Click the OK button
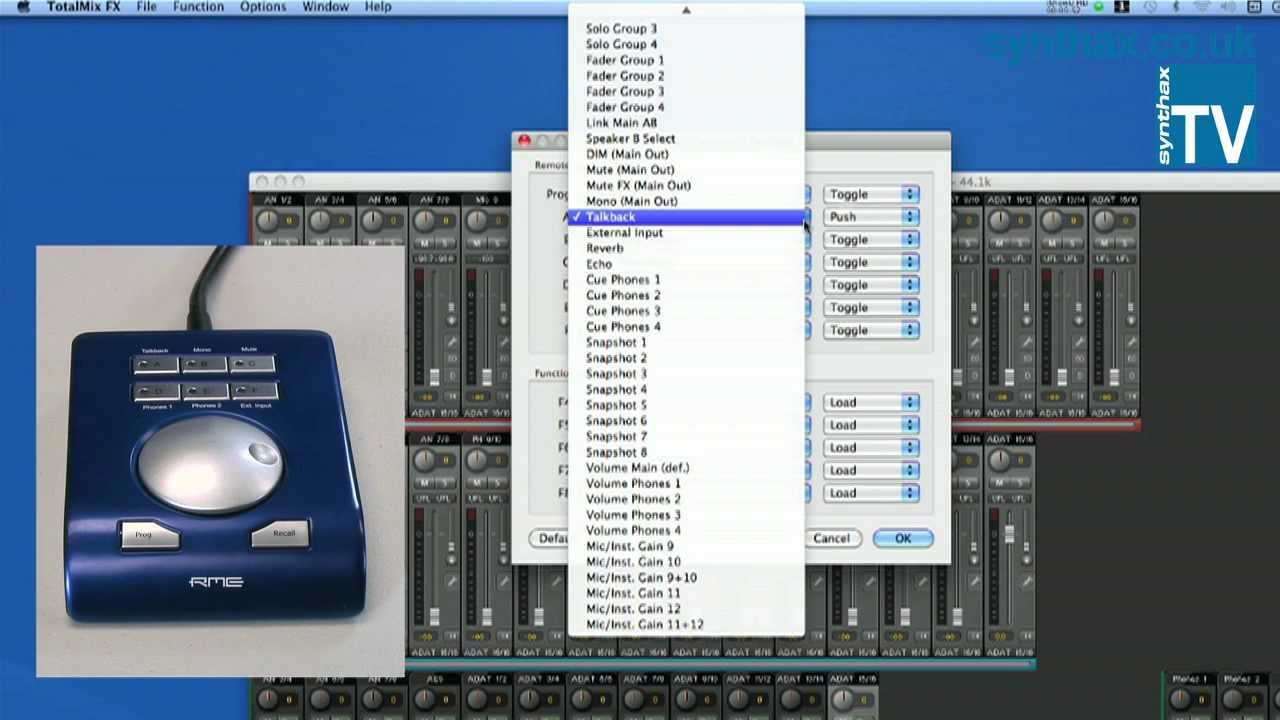 tap(903, 538)
